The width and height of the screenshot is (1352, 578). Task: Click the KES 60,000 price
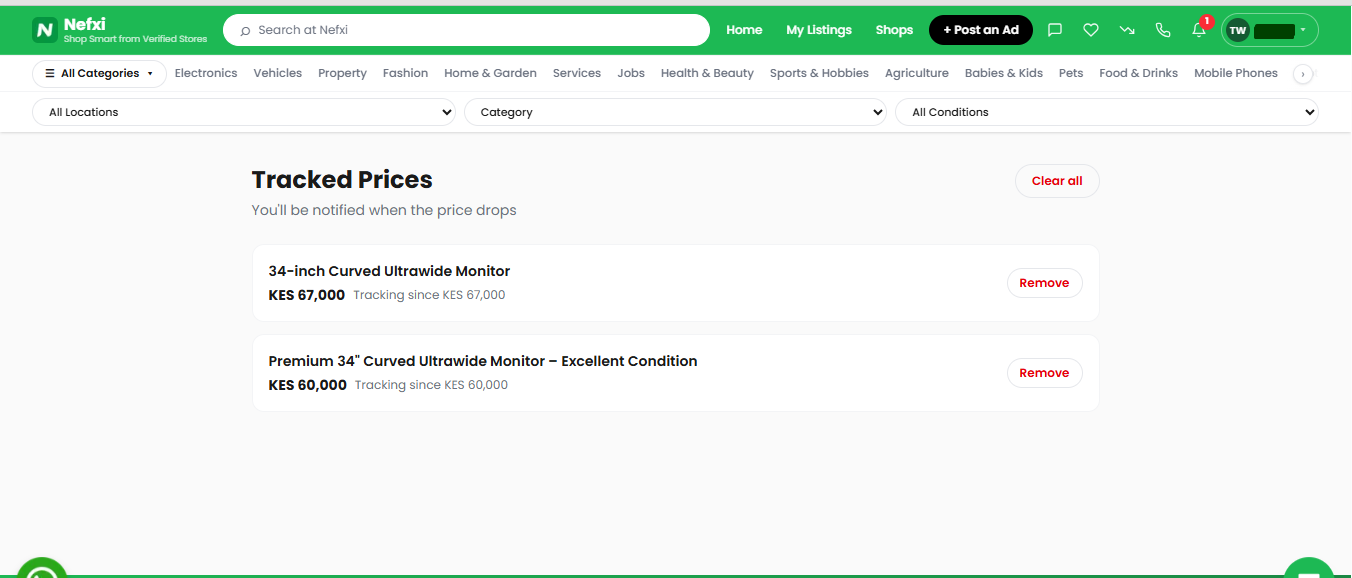pyautogui.click(x=308, y=385)
